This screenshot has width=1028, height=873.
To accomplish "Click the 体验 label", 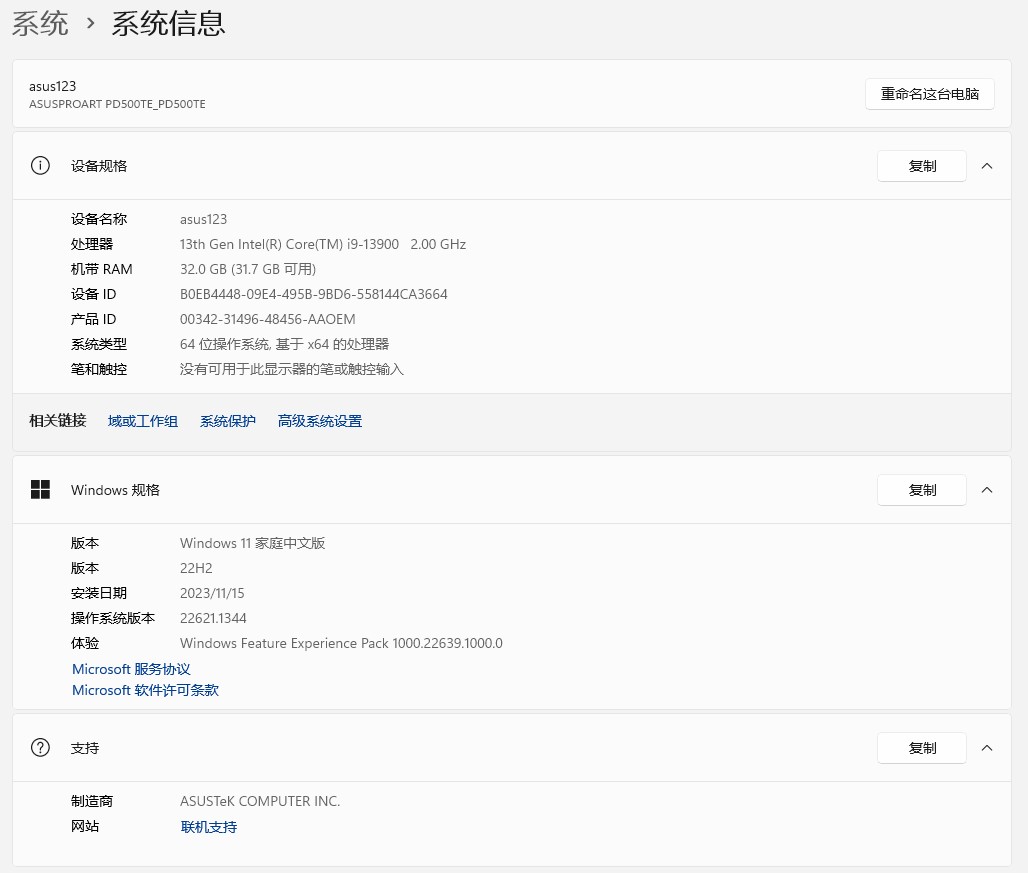I will [85, 643].
